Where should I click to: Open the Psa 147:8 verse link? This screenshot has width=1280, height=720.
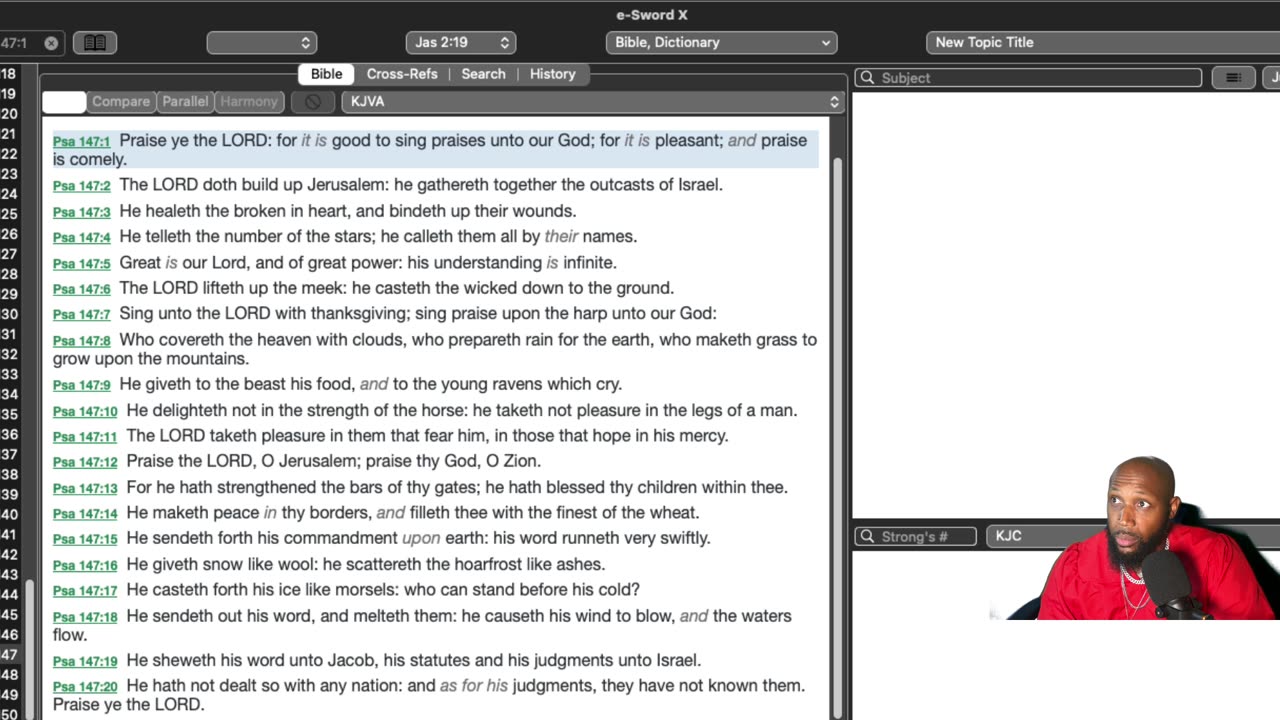(x=81, y=341)
